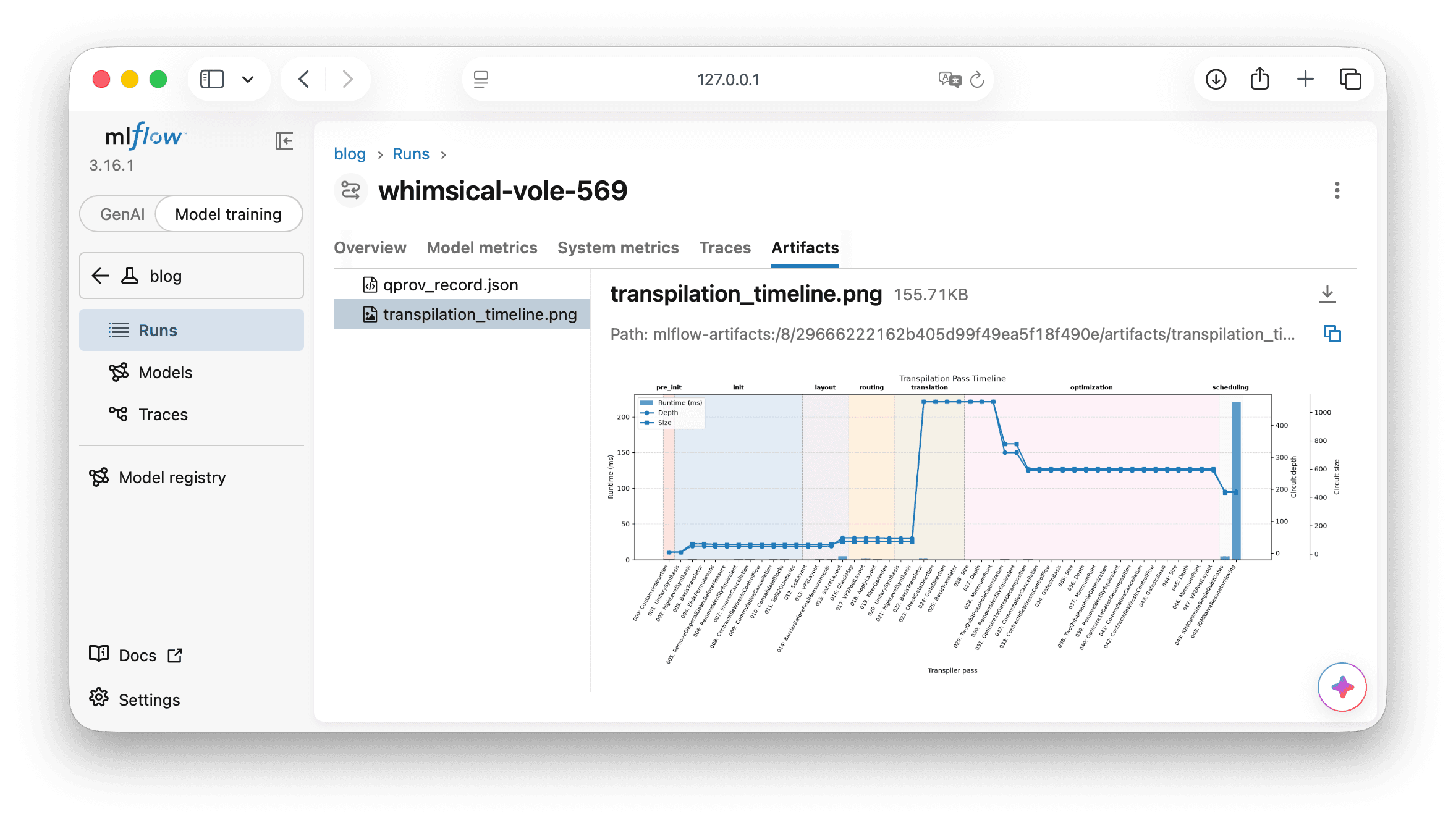This screenshot has width=1456, height=823.
Task: Go forward in browser history
Action: 348,79
